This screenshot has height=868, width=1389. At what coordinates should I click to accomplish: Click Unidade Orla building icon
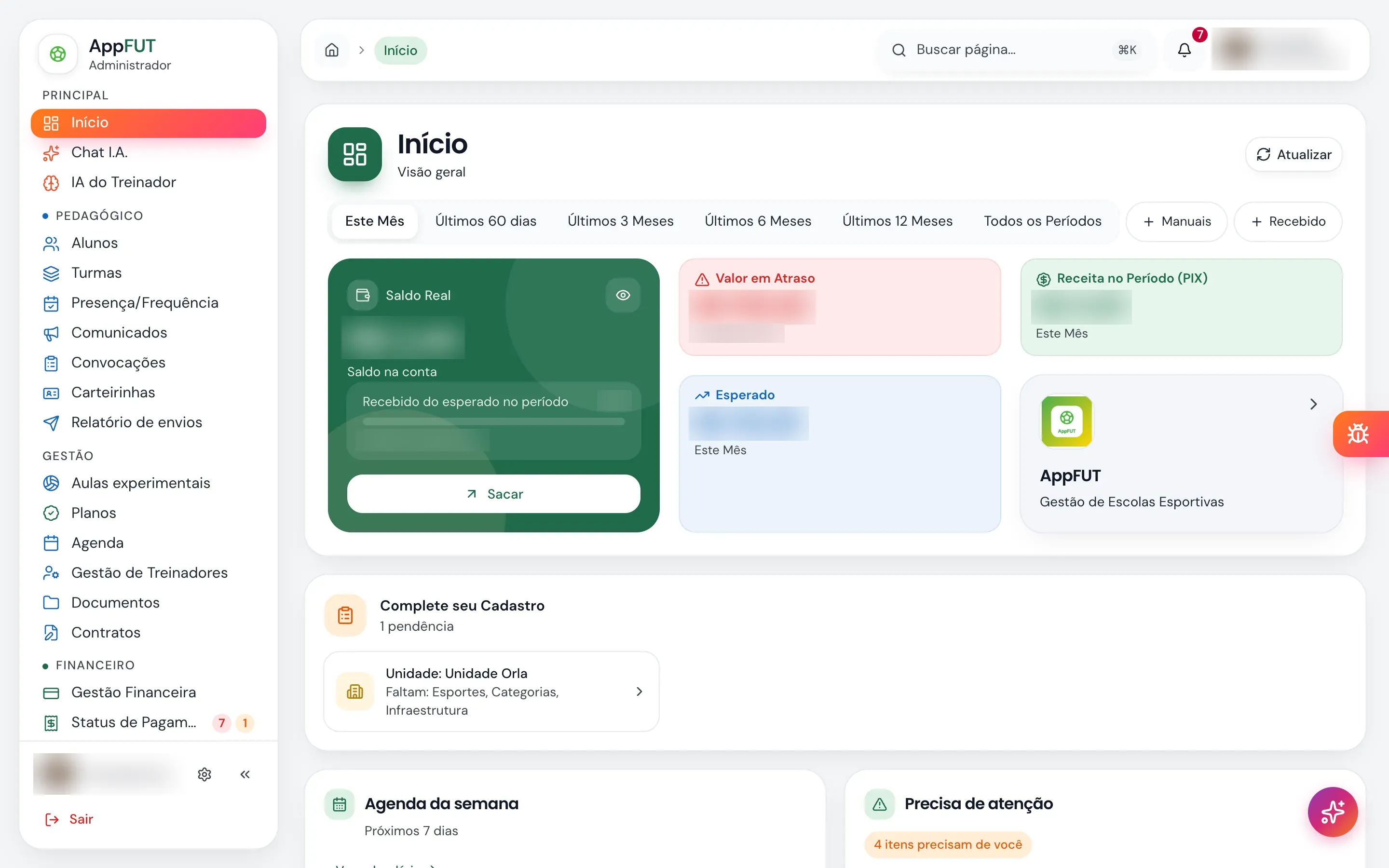355,692
